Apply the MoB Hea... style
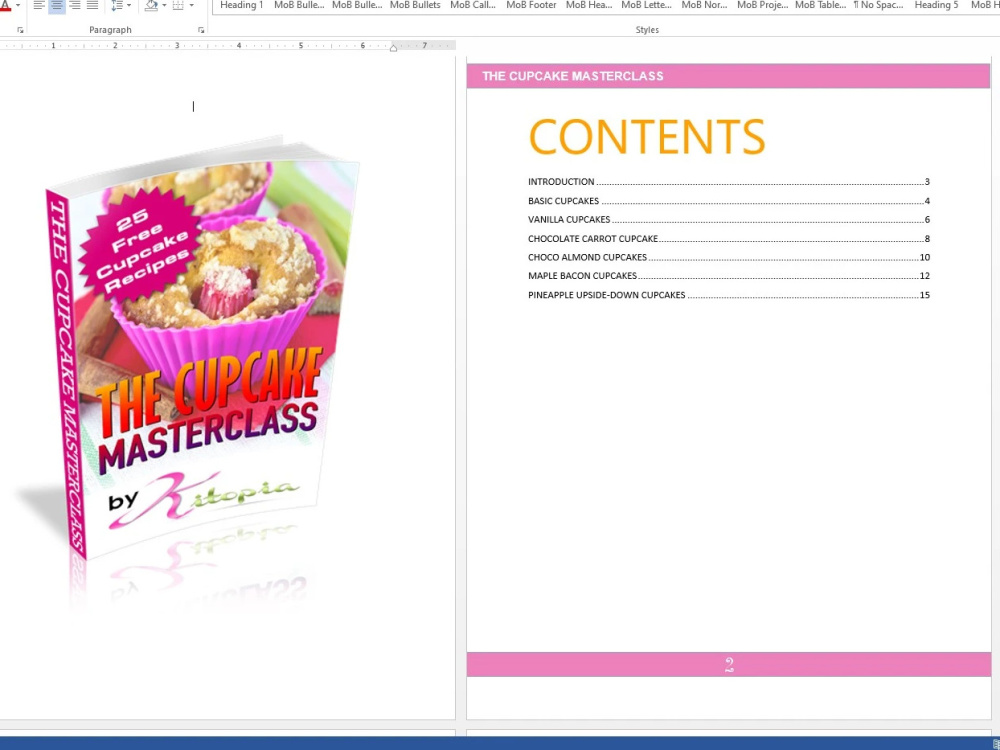The width and height of the screenshot is (1000, 750). tap(589, 5)
